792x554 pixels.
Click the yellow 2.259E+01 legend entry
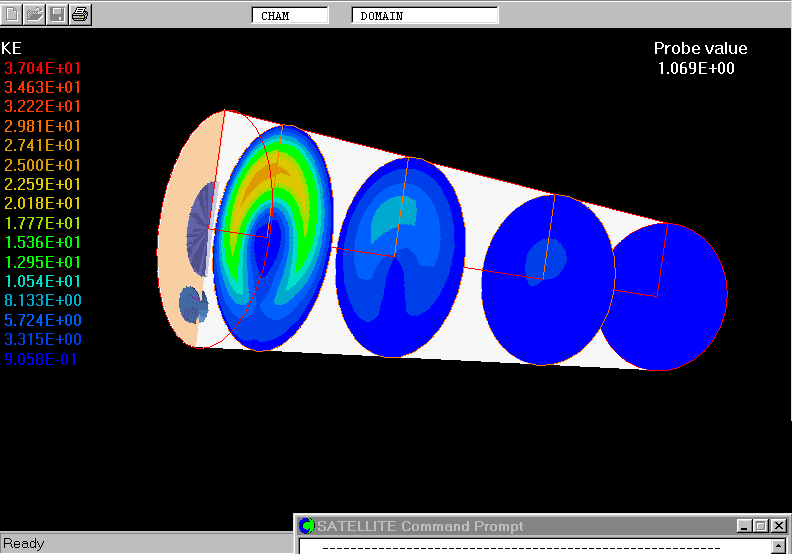[x=43, y=185]
